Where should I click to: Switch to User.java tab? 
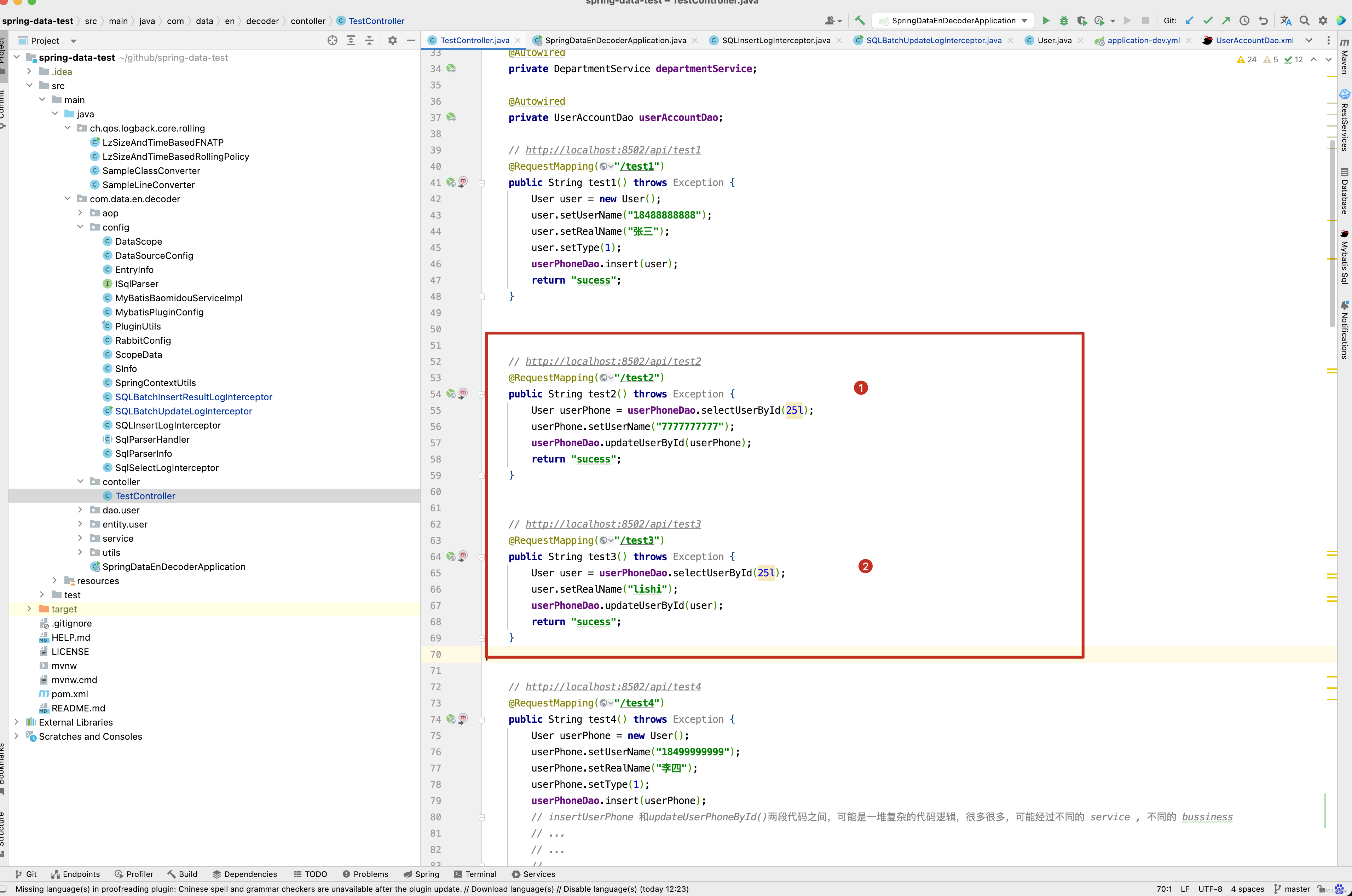(1054, 41)
